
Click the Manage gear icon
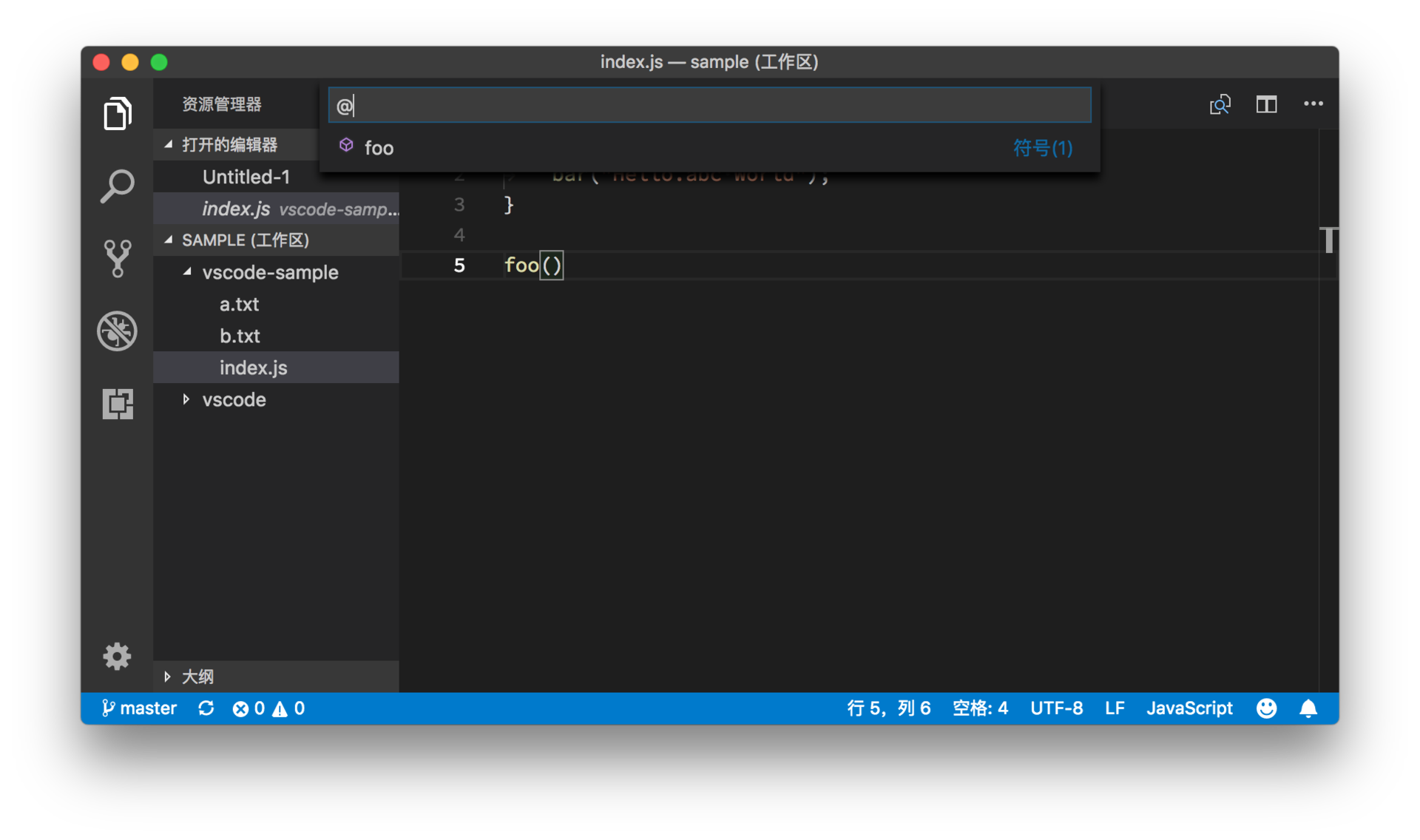coord(117,656)
